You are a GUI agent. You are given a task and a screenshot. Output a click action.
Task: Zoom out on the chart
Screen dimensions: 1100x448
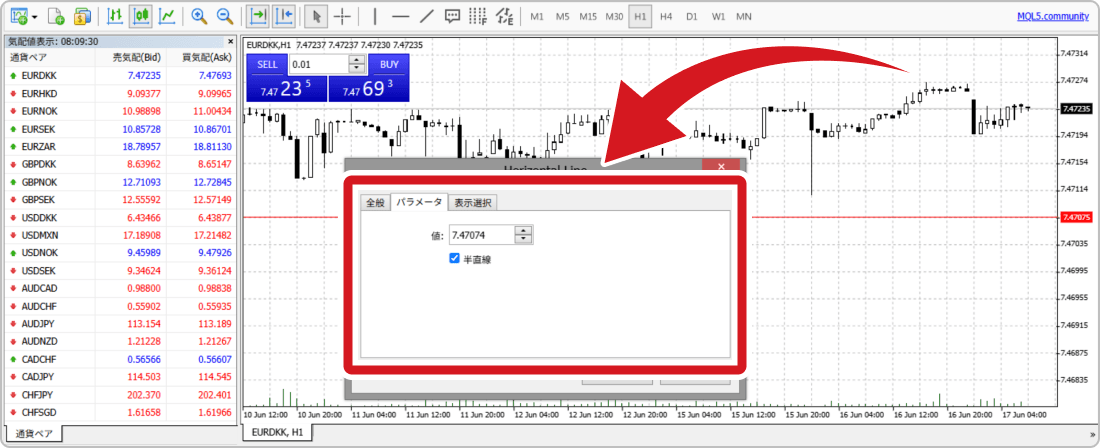(x=224, y=15)
